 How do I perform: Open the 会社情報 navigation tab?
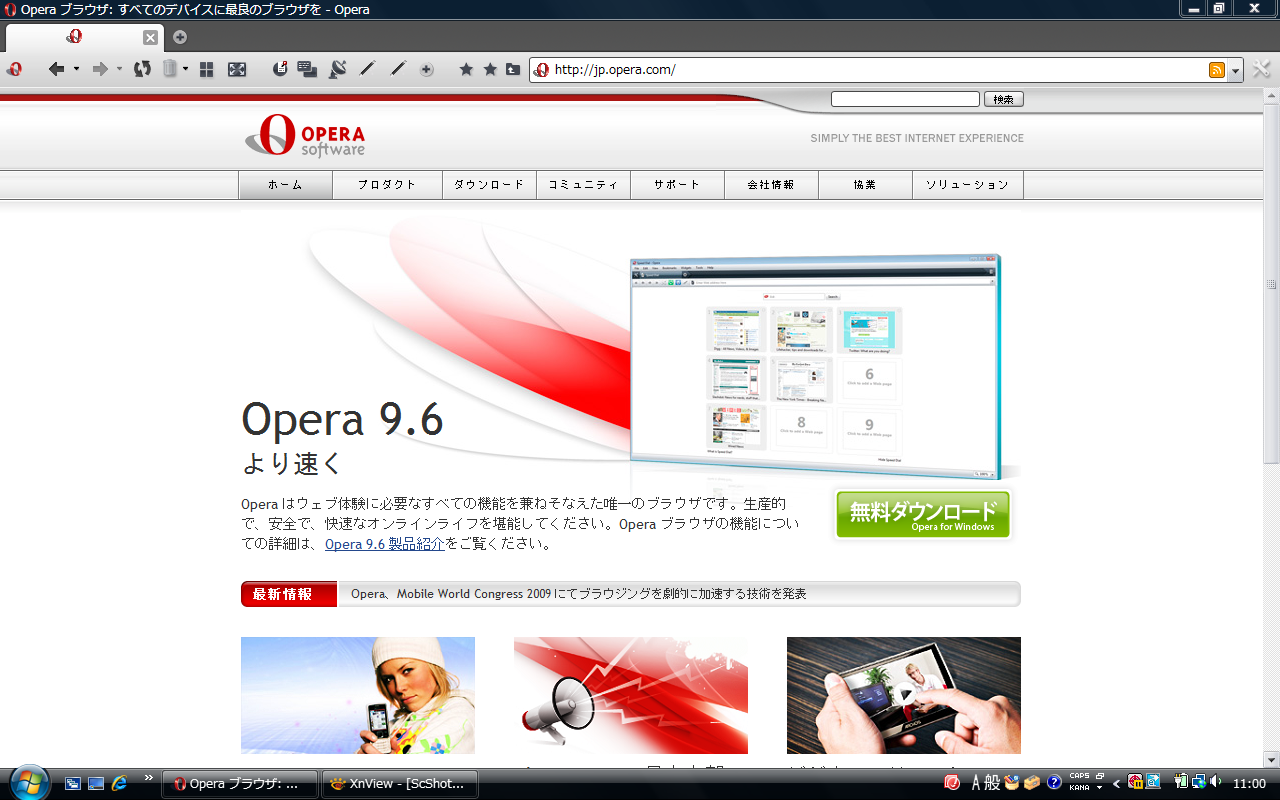pyautogui.click(x=771, y=185)
